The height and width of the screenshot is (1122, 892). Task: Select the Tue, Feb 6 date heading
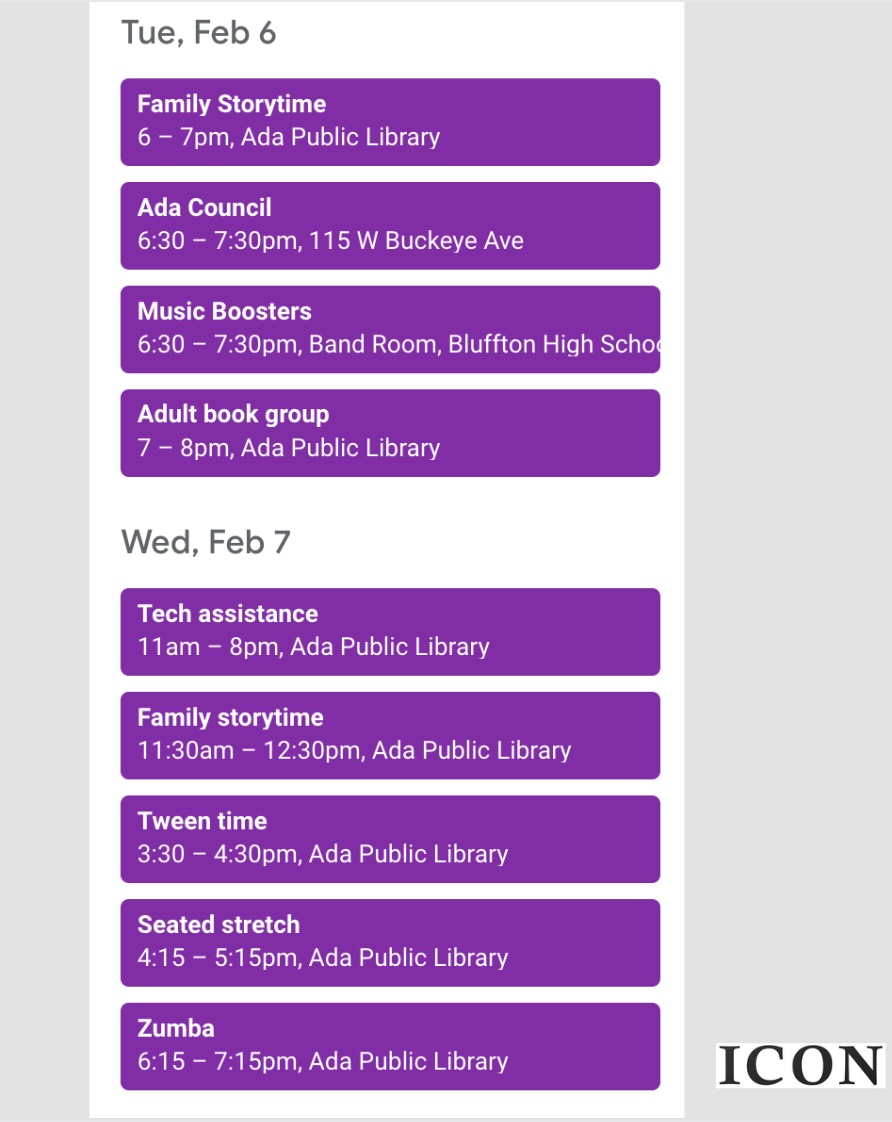199,33
